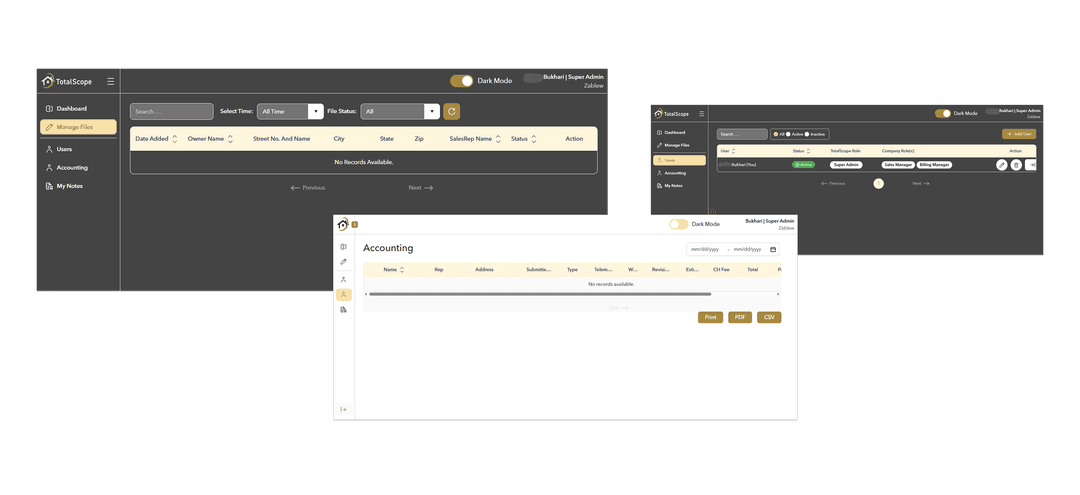This screenshot has width=1080, height=495.
Task: Sort by SalesRep Name column arrows
Action: (498, 138)
